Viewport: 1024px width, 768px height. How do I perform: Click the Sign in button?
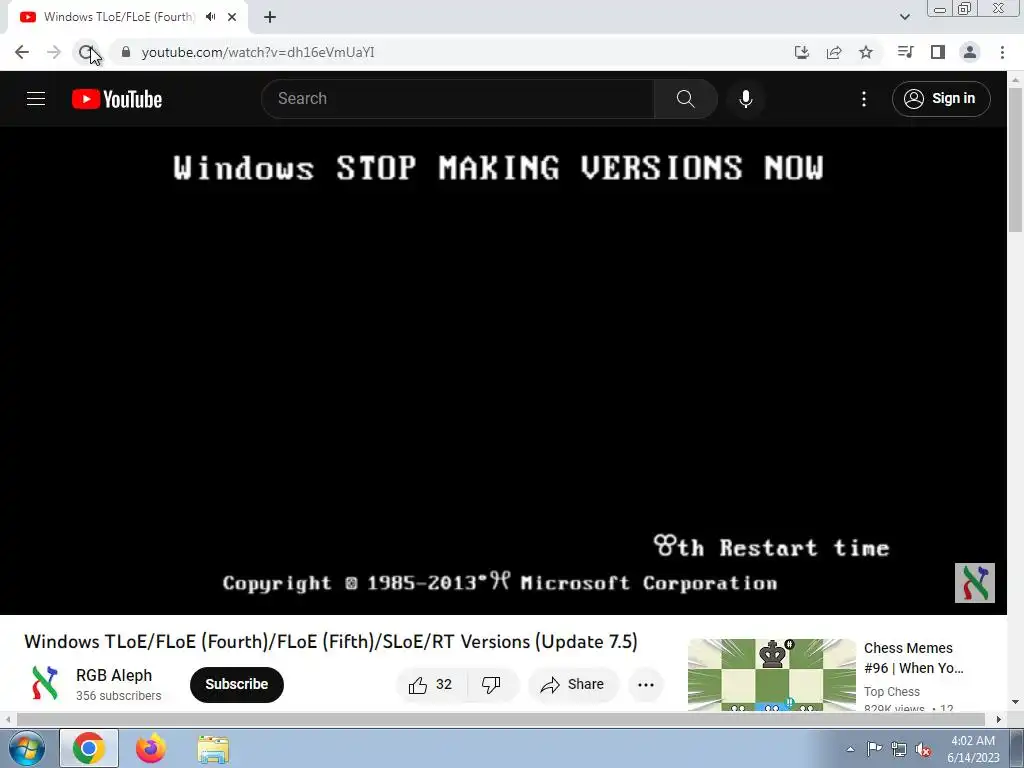(941, 99)
